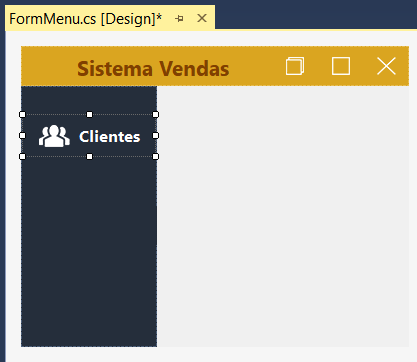The height and width of the screenshot is (362, 417).
Task: Toggle the pin icon on FormMenu.cs tab
Action: point(179,19)
